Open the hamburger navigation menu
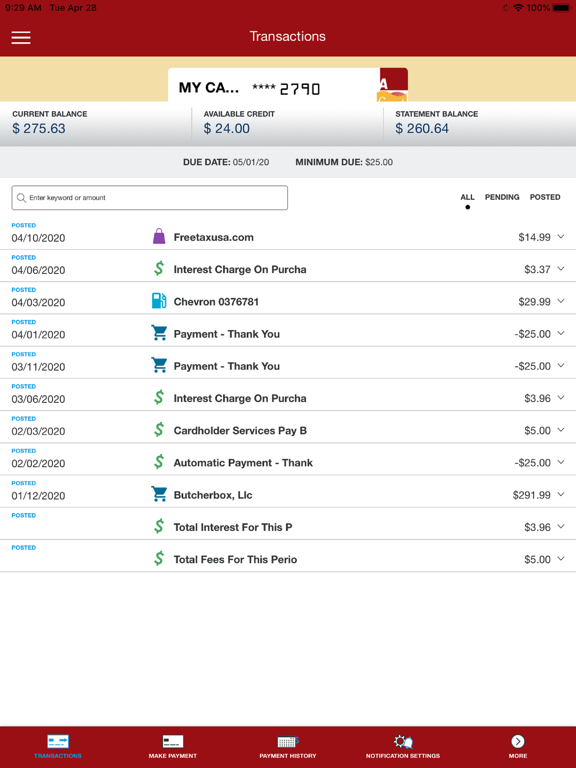 (21, 38)
